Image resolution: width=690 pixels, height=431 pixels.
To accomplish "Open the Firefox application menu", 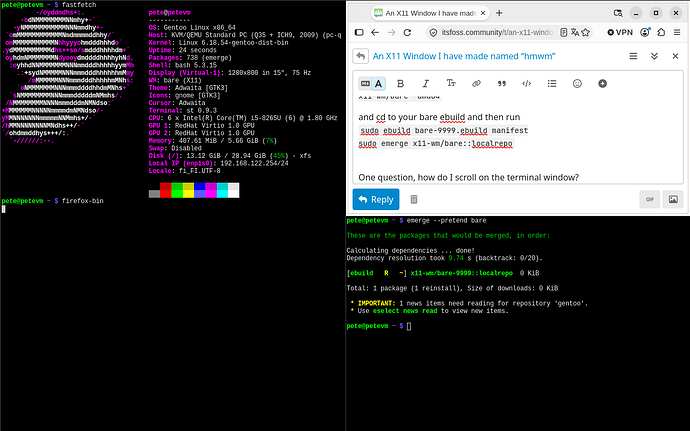I will coord(677,32).
